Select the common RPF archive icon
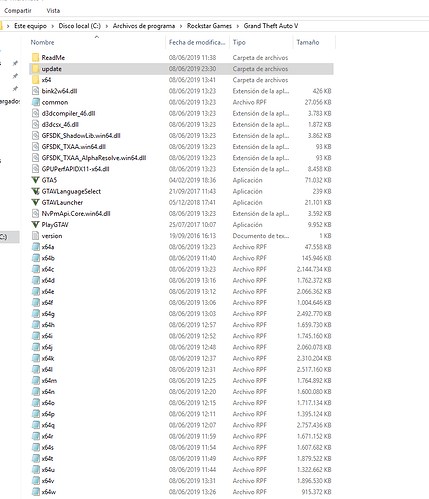This screenshot has width=429, height=499. pyautogui.click(x=36, y=102)
